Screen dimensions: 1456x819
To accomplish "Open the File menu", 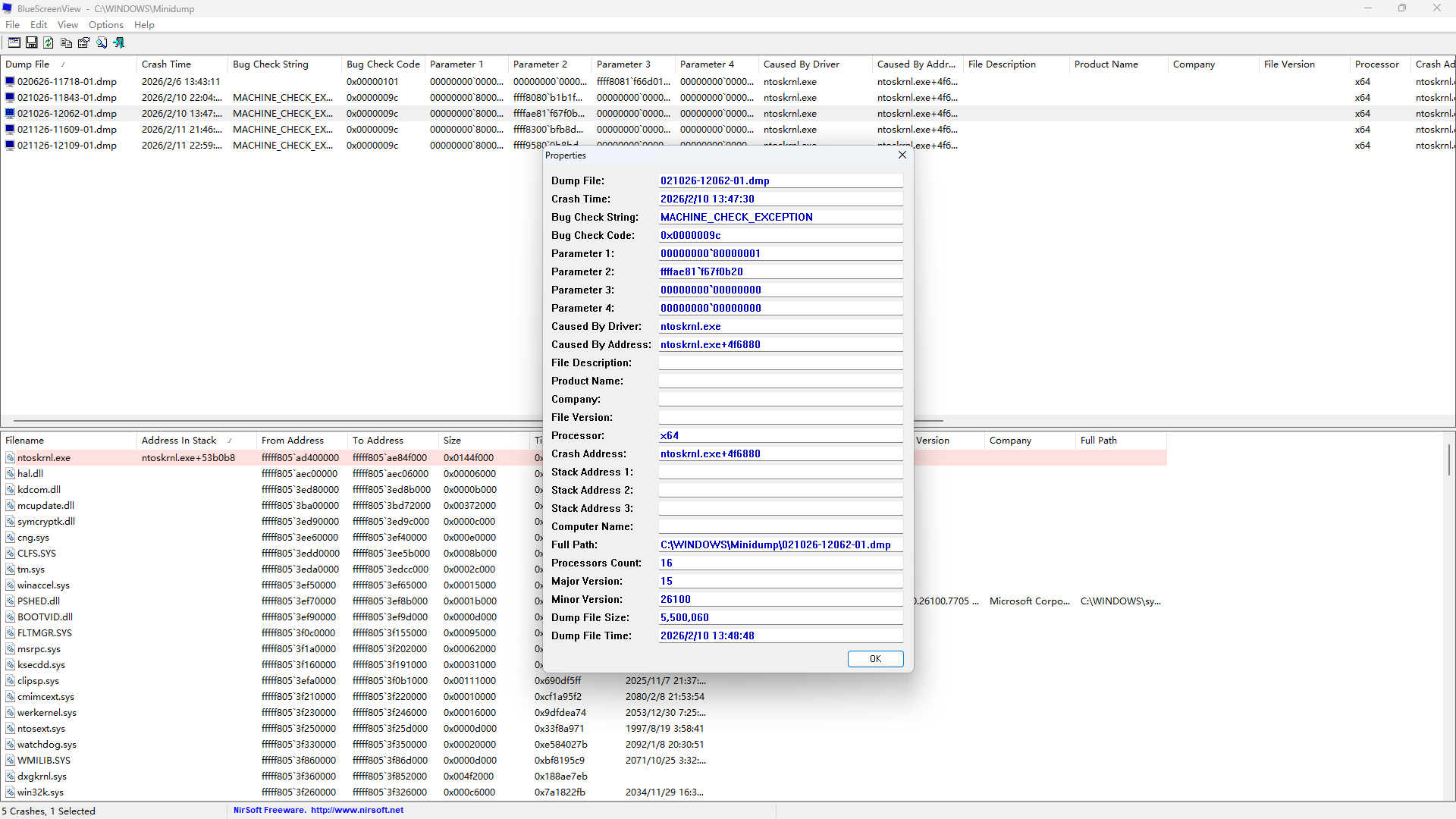I will click(12, 25).
